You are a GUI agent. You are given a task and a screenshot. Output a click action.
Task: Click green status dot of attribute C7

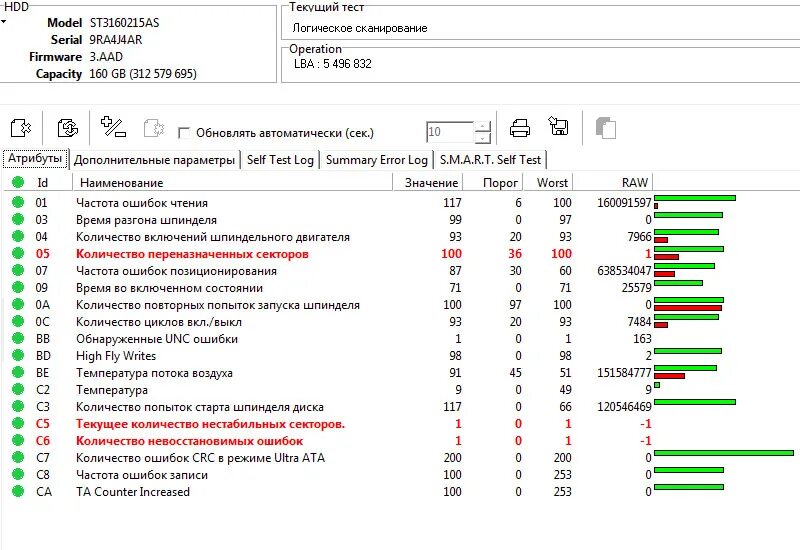(x=18, y=457)
